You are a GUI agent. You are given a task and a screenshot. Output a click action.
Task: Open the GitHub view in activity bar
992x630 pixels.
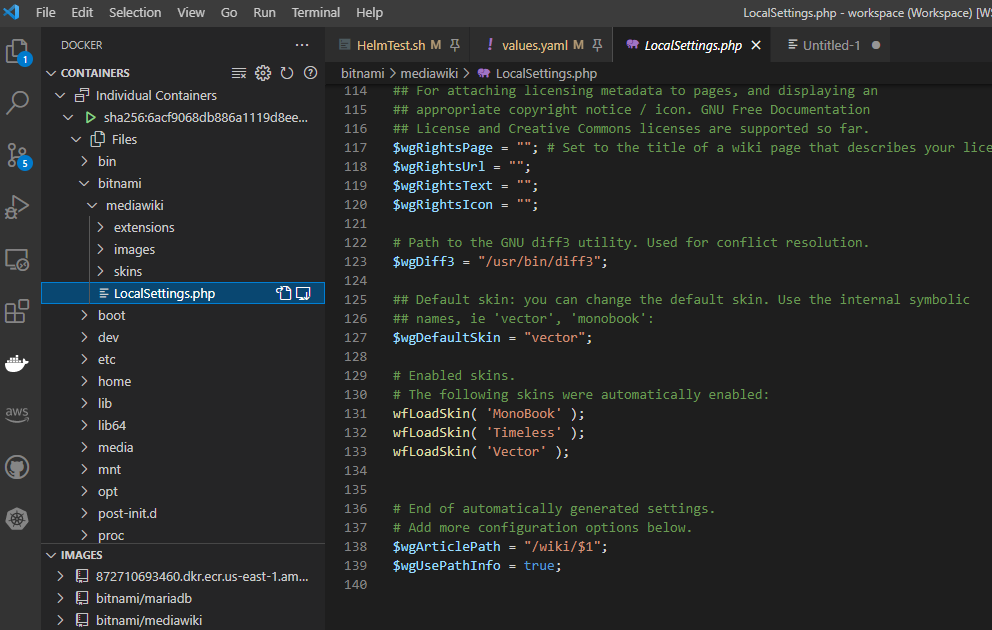[x=17, y=467]
